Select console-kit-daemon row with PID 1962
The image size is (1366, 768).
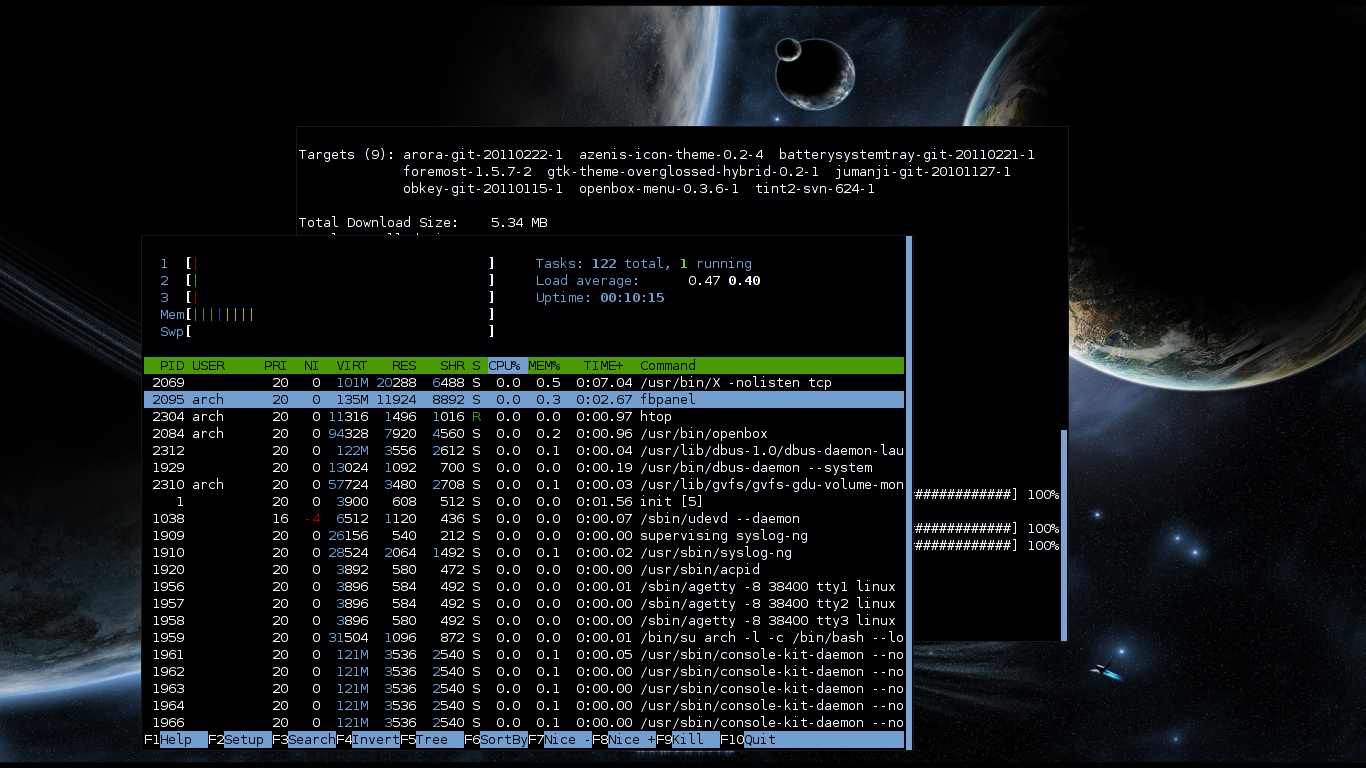[x=524, y=672]
